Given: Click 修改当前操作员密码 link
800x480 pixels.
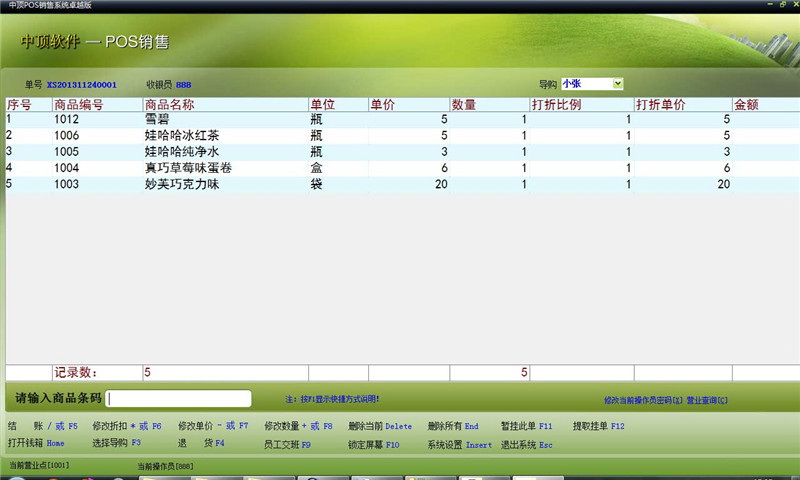Looking at the screenshot, I should 643,400.
